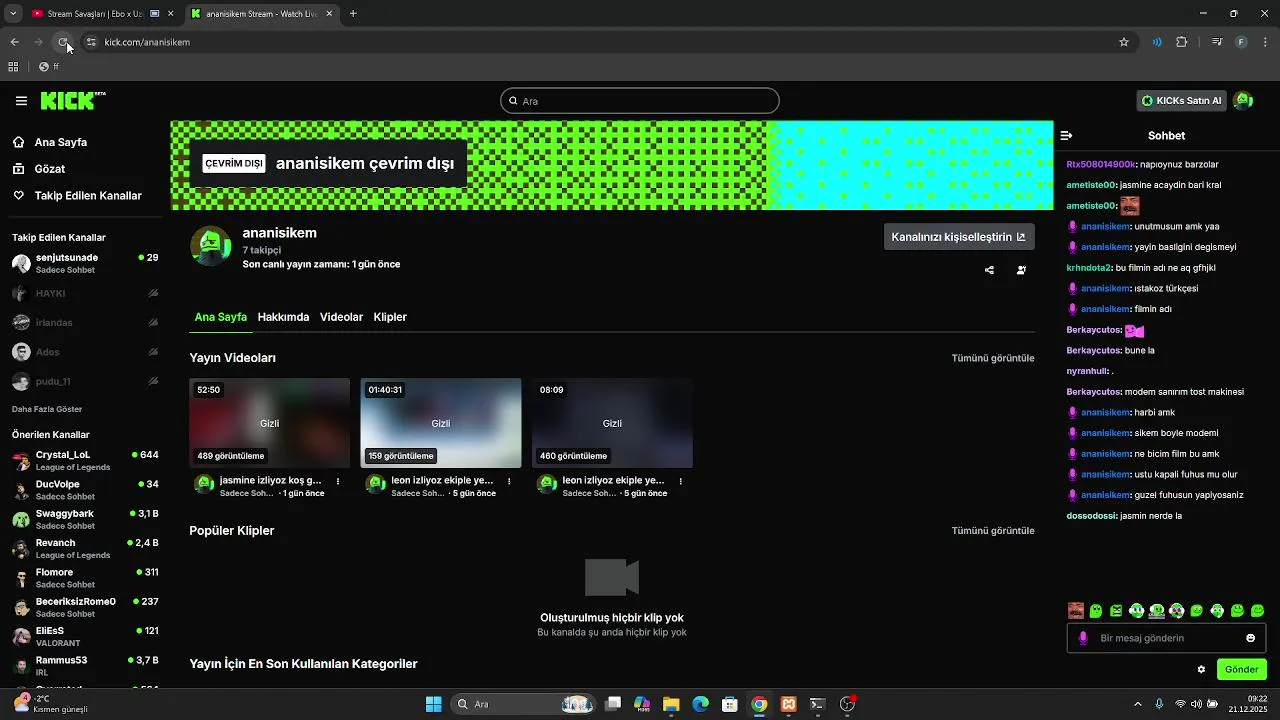Click the Bir mesaj gönderin chat input
This screenshot has width=1280, height=720.
(1166, 638)
